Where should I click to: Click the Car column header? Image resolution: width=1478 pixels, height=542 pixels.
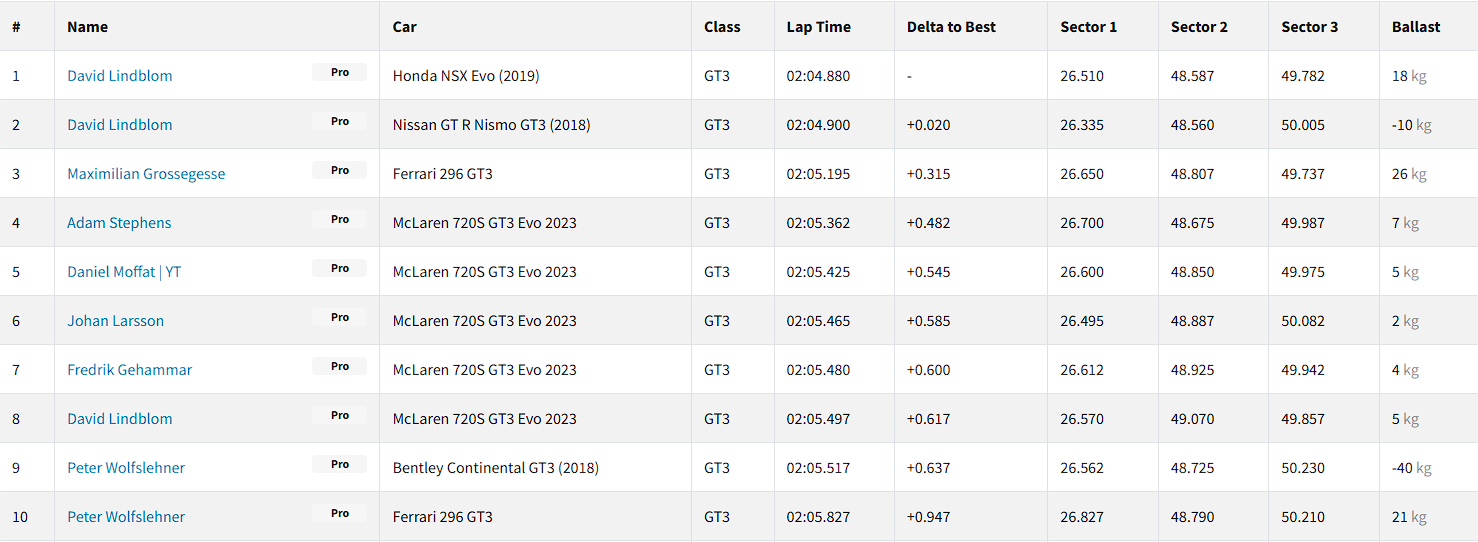404,27
